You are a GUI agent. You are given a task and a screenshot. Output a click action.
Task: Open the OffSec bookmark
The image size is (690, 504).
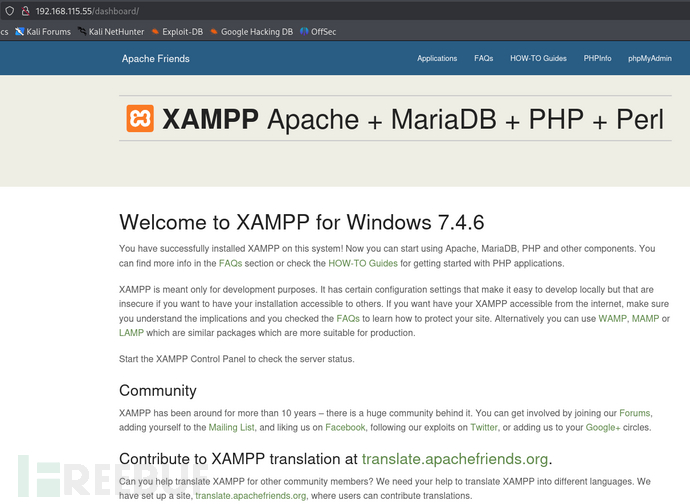318,32
